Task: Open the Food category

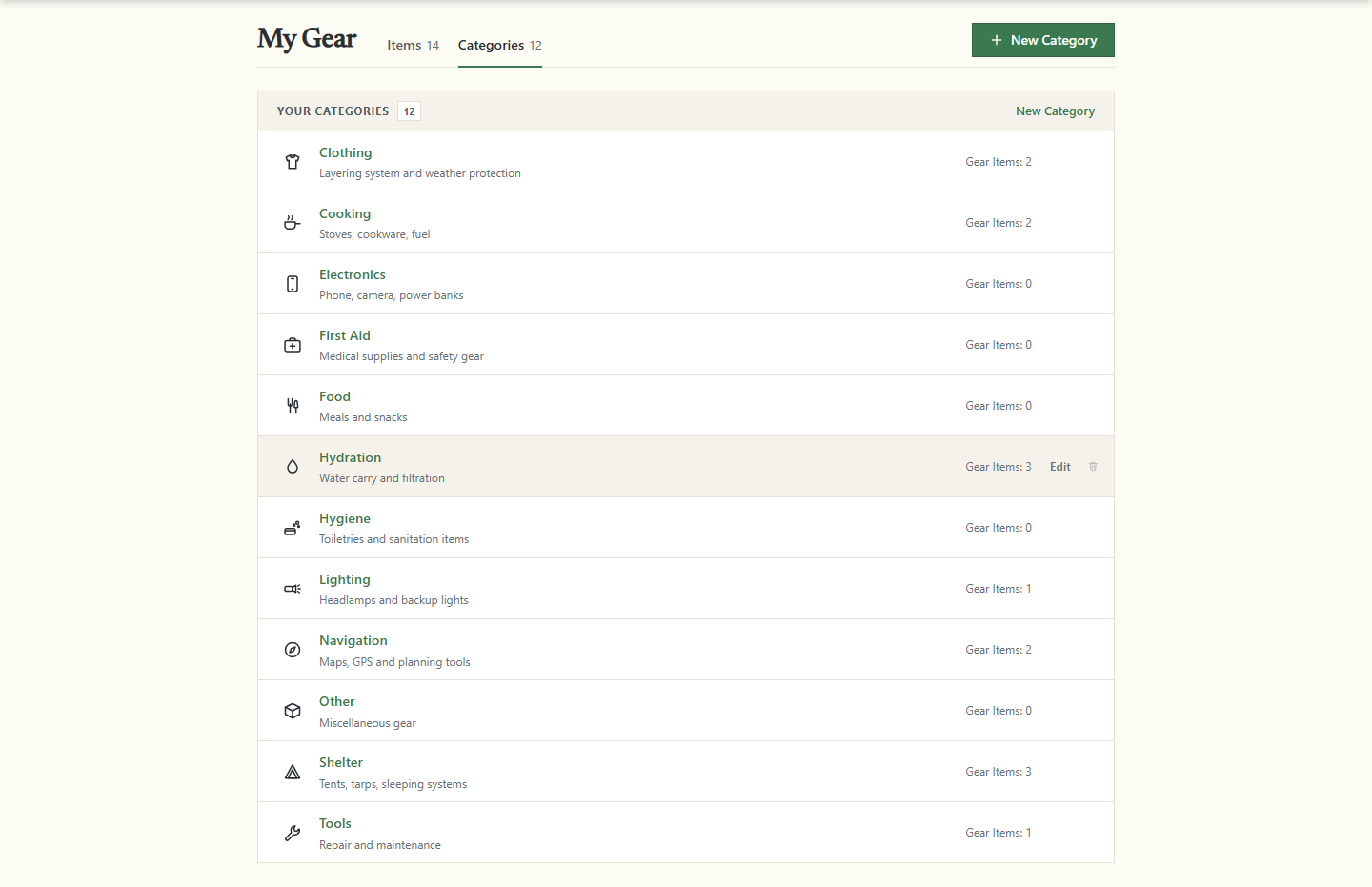Action: (x=334, y=396)
